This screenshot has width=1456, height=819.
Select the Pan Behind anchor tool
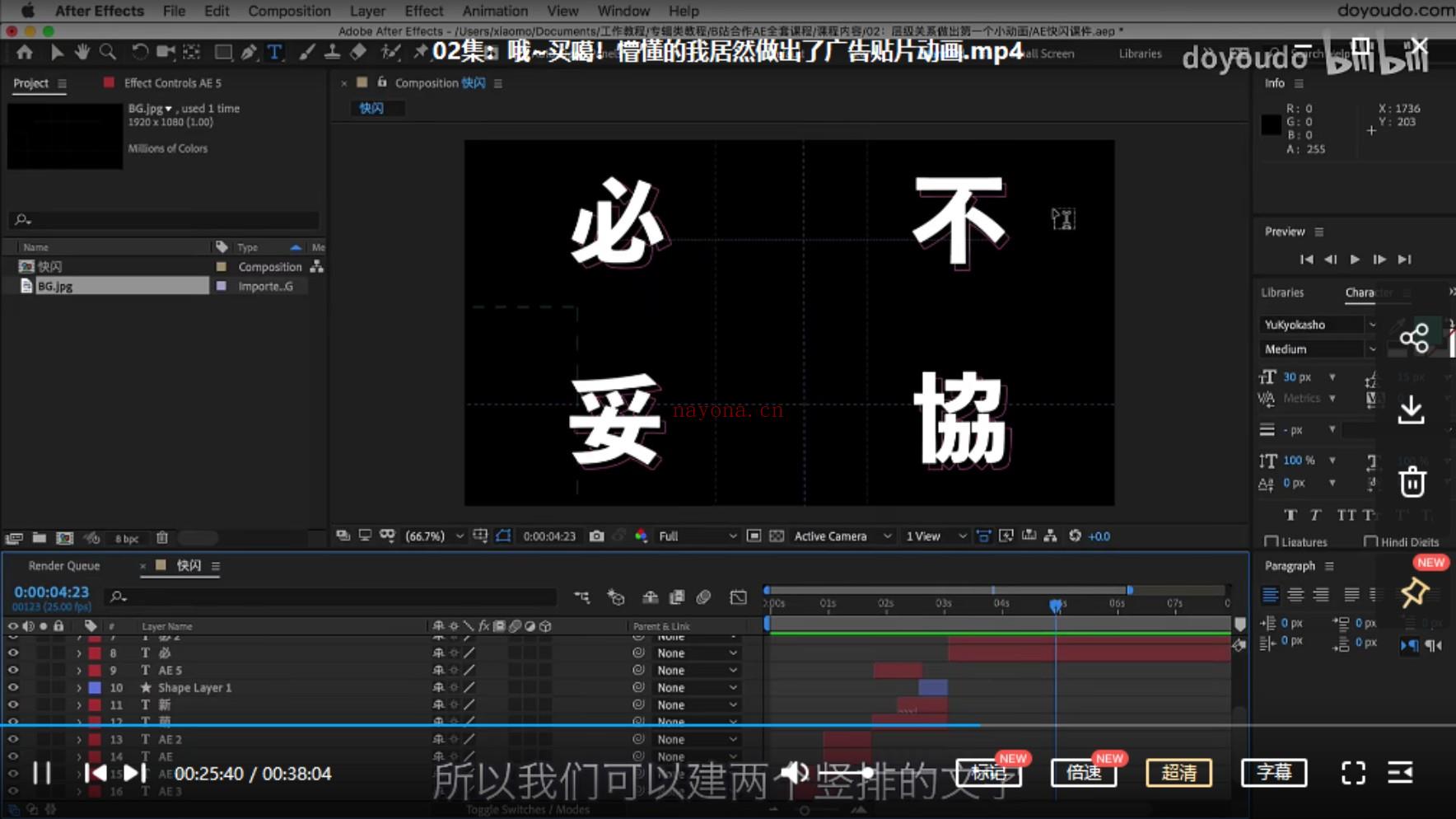pos(192,52)
